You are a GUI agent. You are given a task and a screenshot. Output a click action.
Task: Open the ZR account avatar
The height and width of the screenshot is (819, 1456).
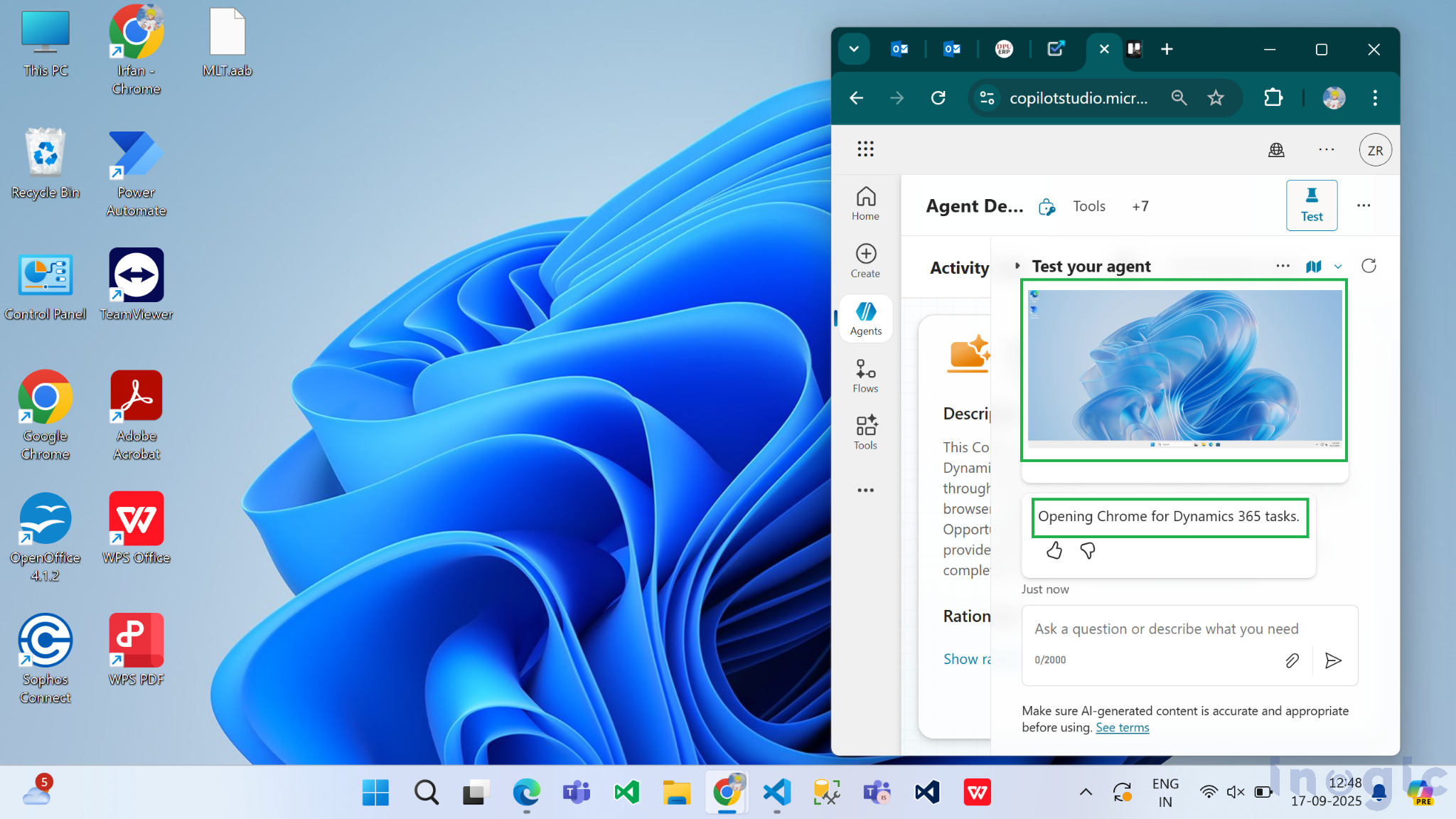point(1375,150)
